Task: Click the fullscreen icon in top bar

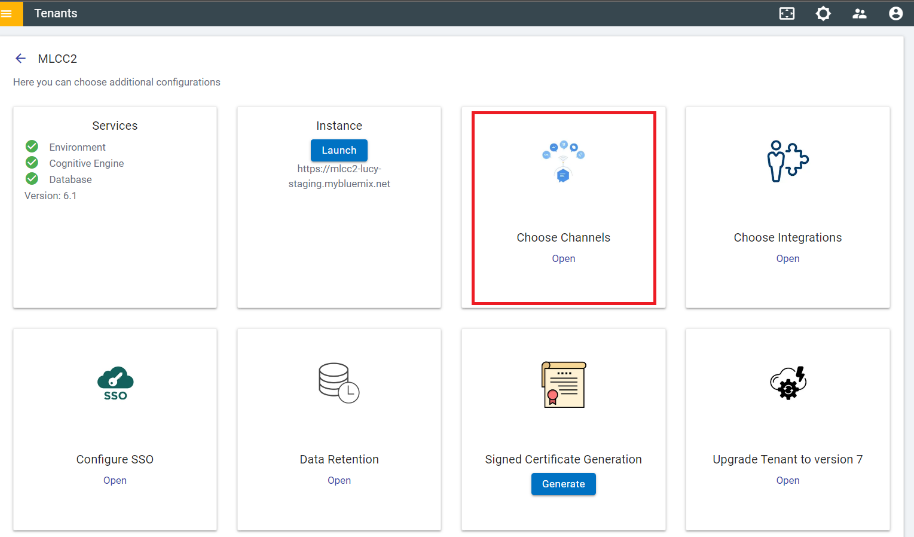Action: point(787,13)
